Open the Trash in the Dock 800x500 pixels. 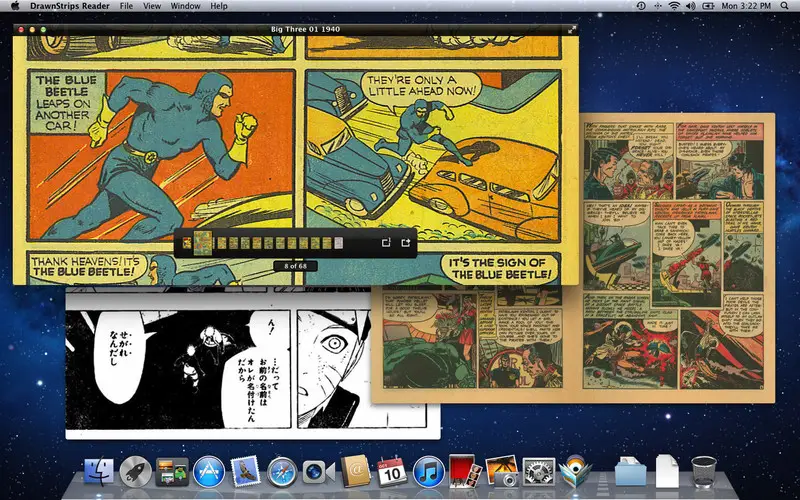click(704, 471)
